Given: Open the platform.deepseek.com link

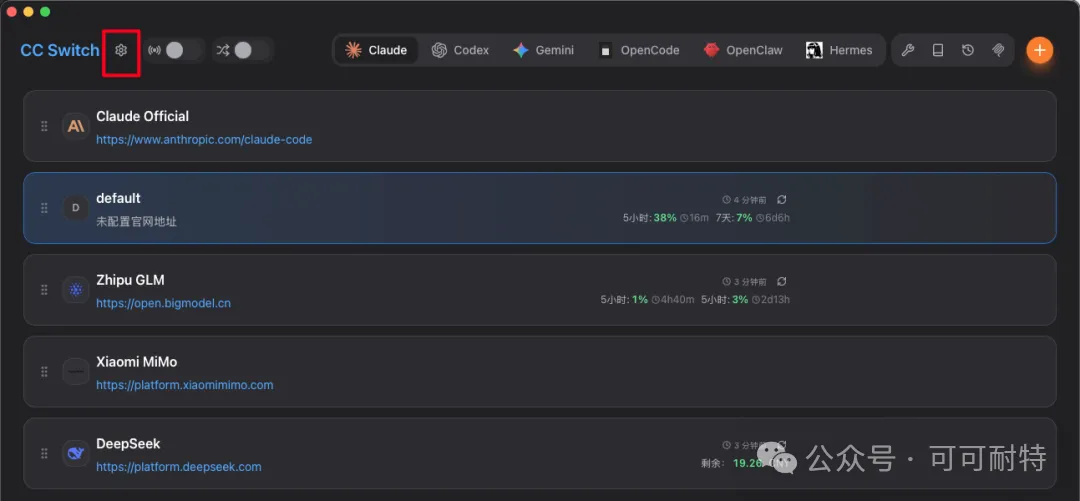Looking at the screenshot, I should point(178,467).
